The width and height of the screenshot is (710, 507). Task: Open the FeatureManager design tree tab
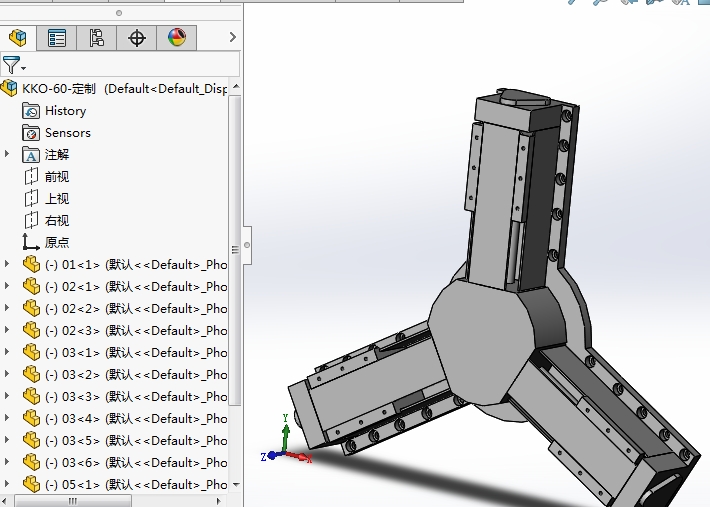click(x=18, y=38)
